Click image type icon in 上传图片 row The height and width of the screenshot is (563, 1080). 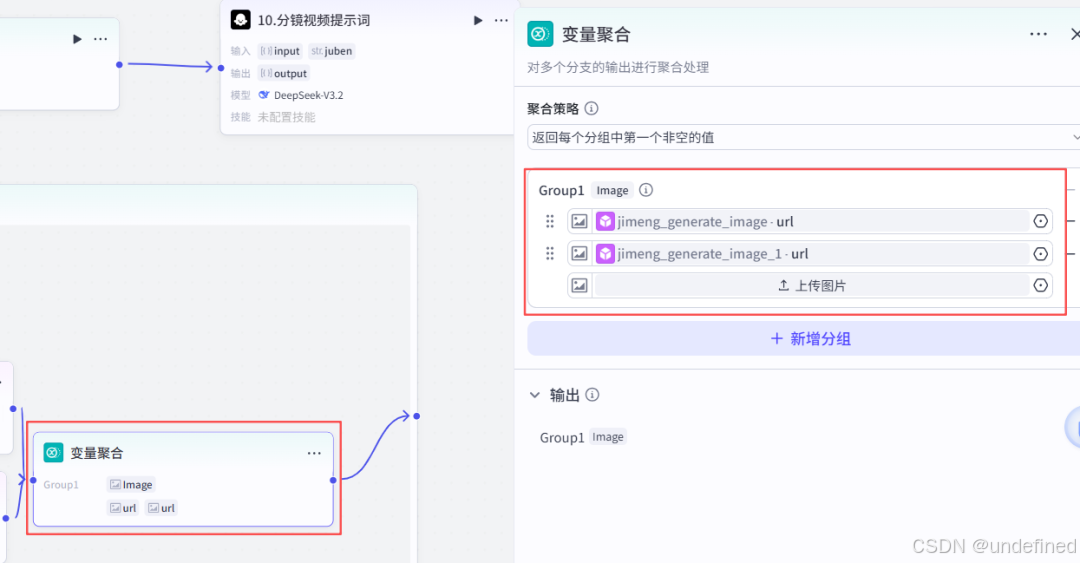pyautogui.click(x=579, y=285)
